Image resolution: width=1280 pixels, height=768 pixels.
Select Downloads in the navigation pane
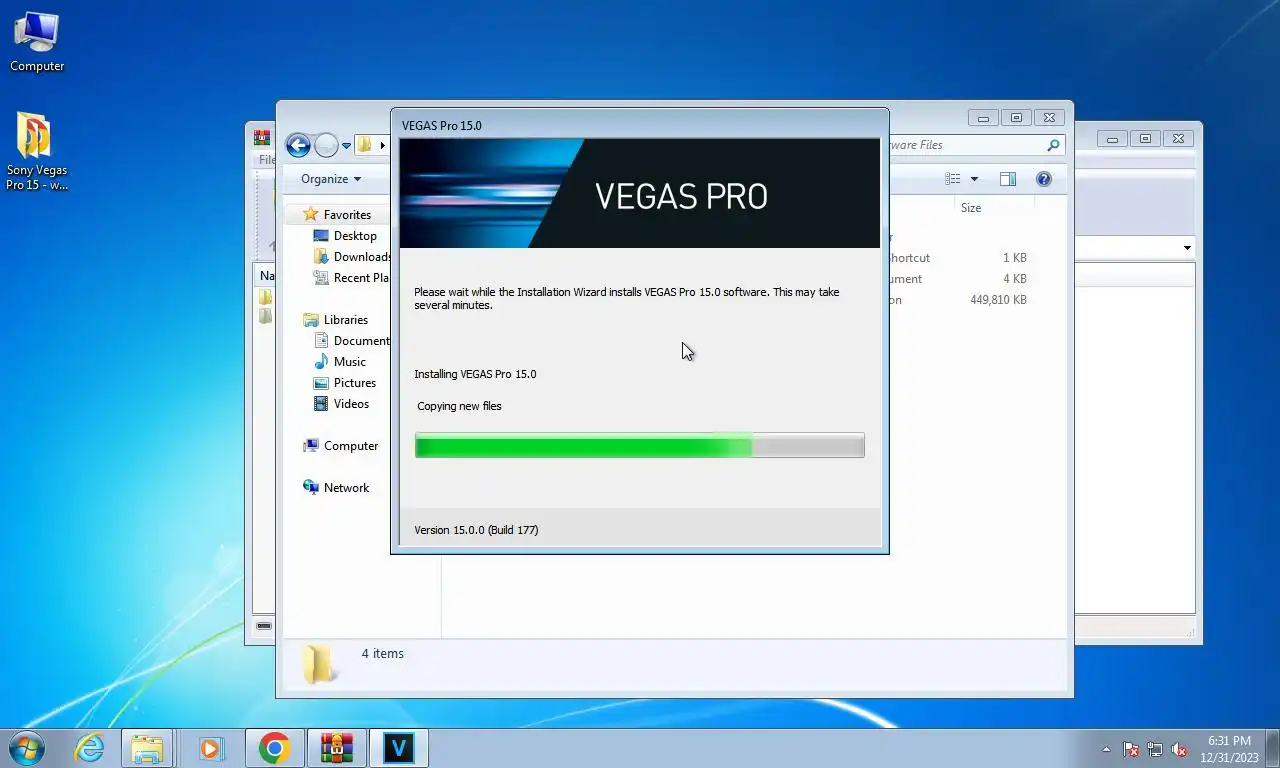[x=361, y=257]
